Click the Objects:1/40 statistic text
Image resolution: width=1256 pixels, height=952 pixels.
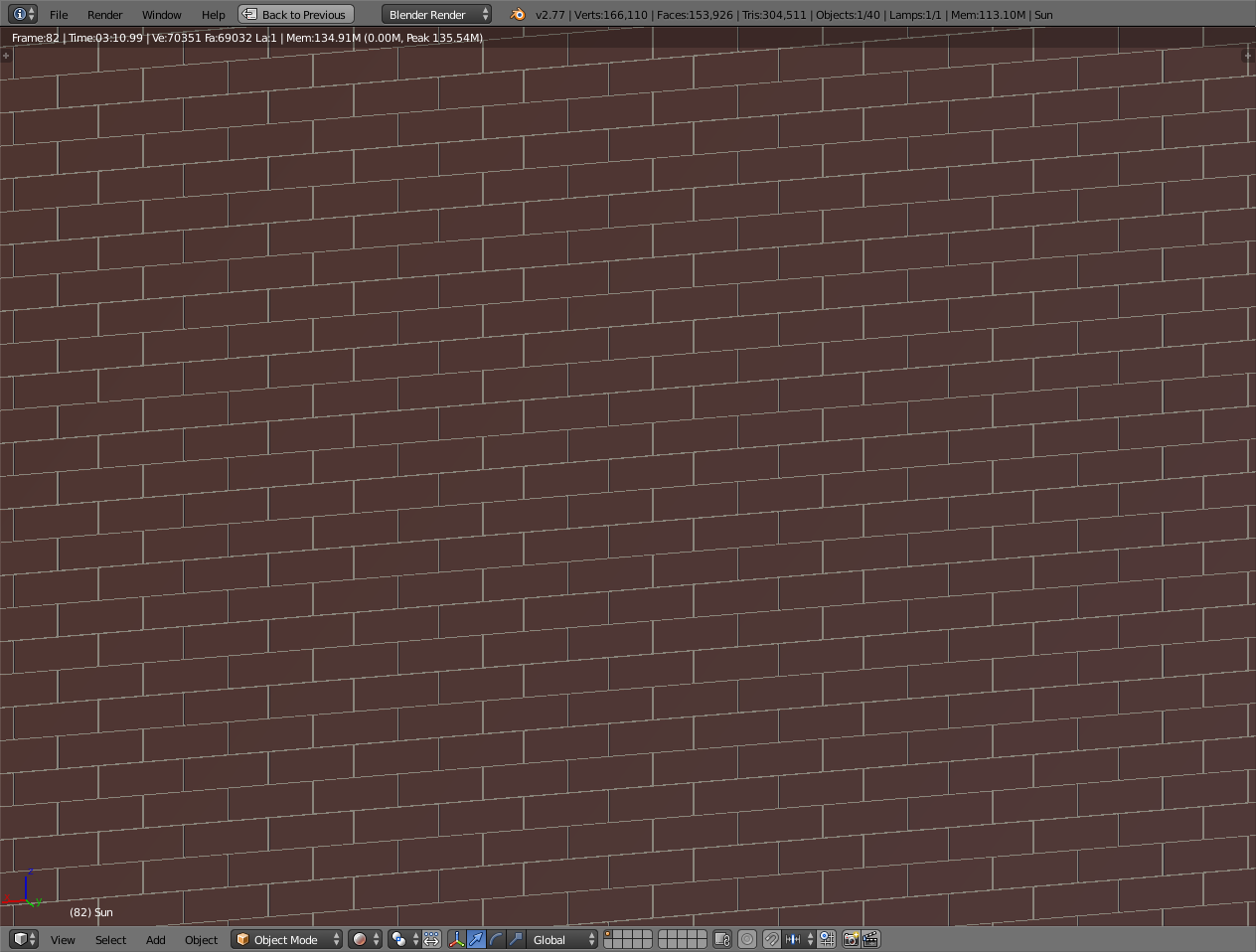tap(848, 15)
